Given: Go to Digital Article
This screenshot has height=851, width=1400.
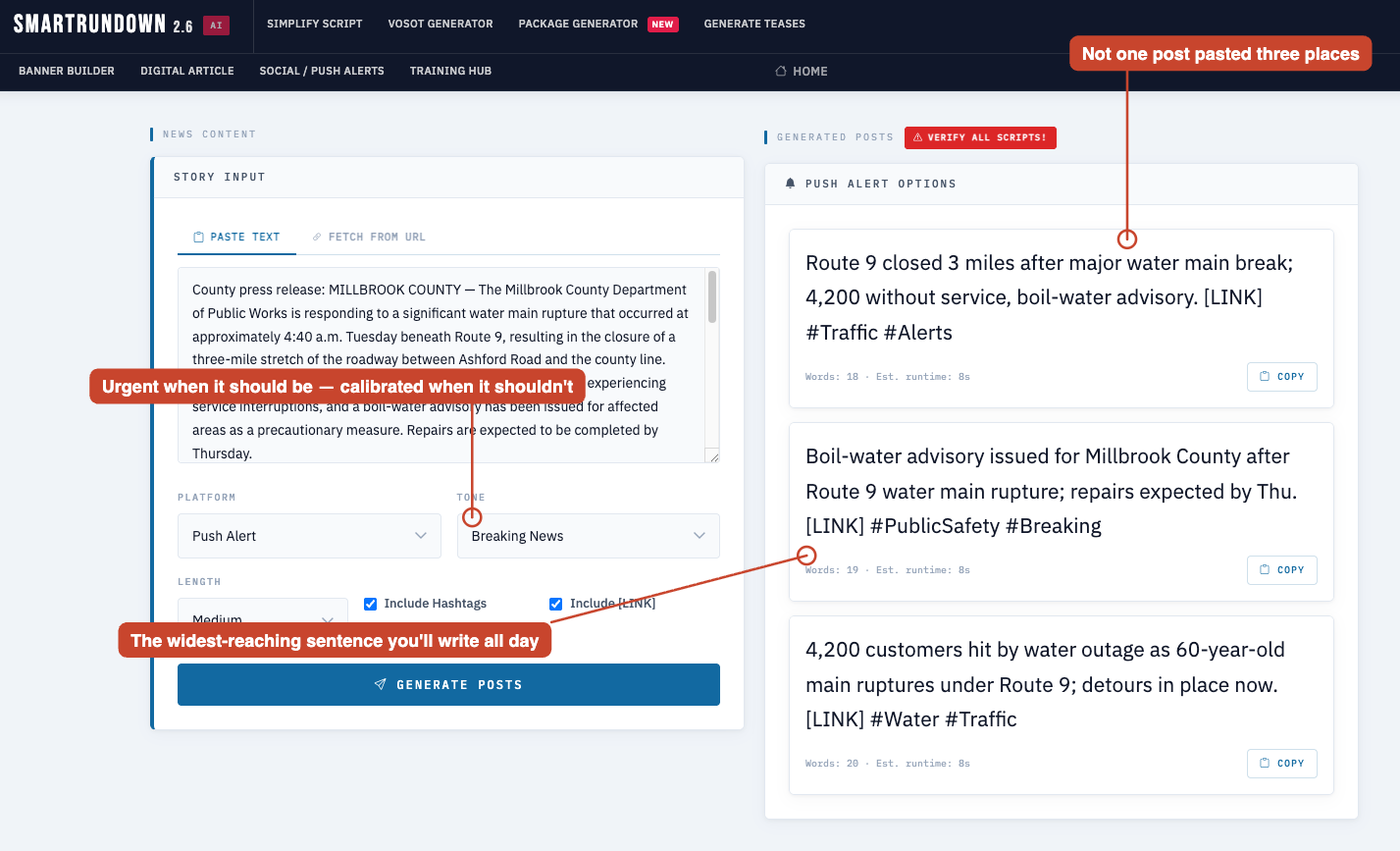Looking at the screenshot, I should coord(187,71).
